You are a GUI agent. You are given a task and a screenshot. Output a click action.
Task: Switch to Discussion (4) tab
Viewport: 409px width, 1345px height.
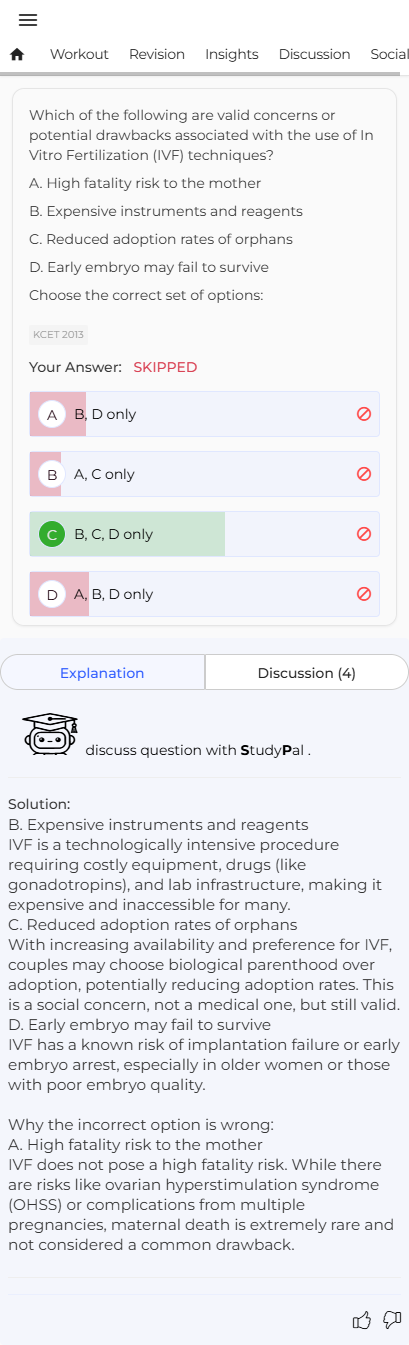(307, 673)
